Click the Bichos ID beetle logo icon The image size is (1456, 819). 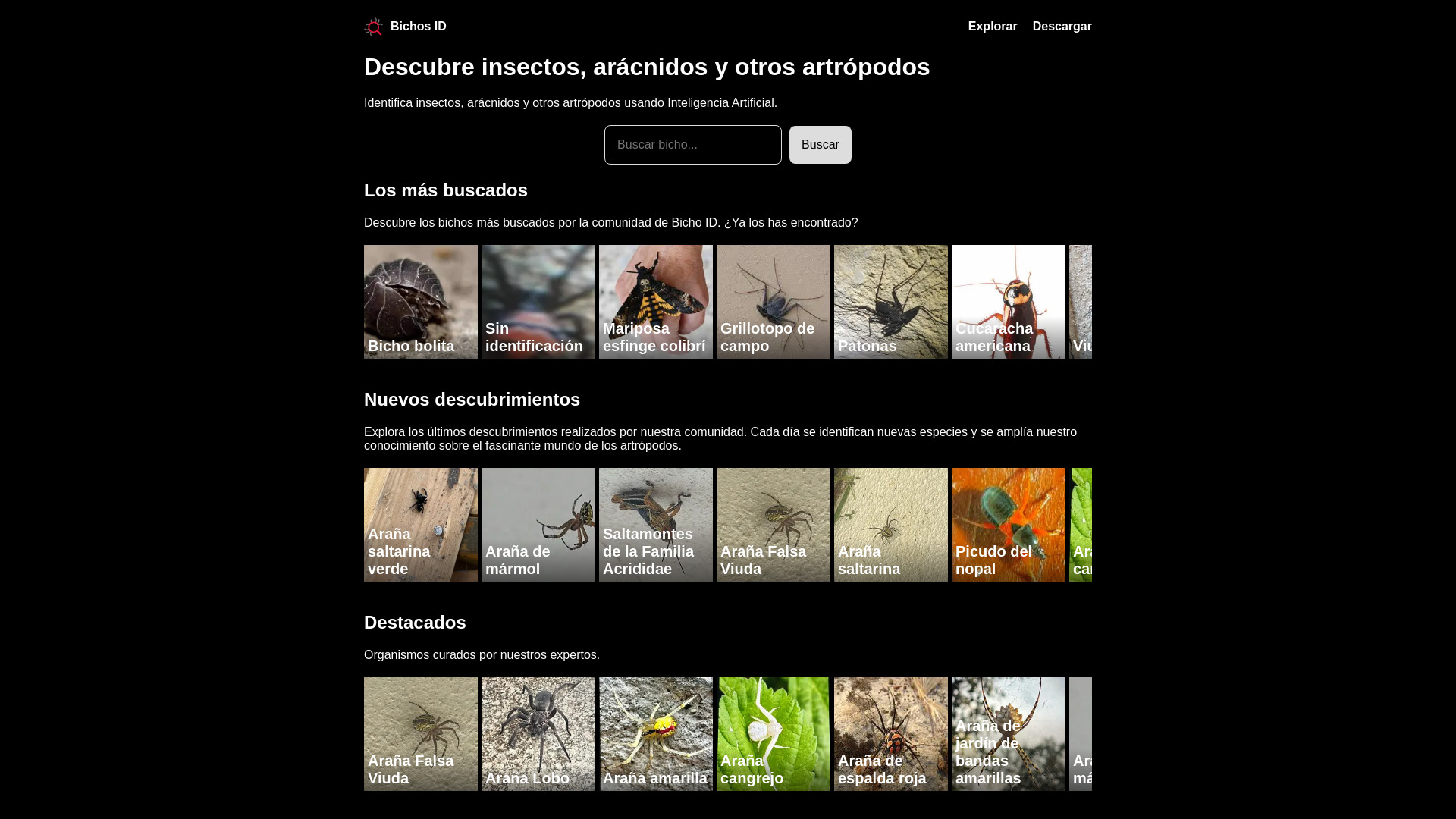point(373,26)
